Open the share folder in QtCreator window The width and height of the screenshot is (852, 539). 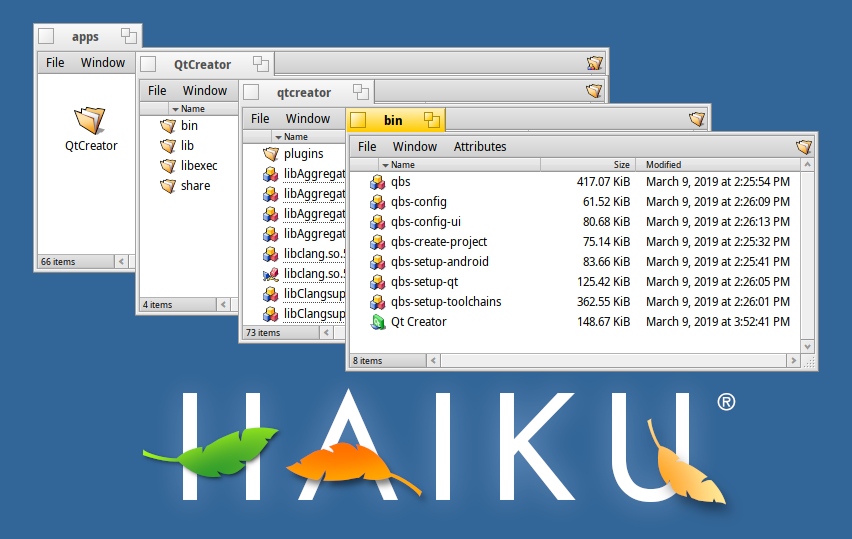(168, 186)
